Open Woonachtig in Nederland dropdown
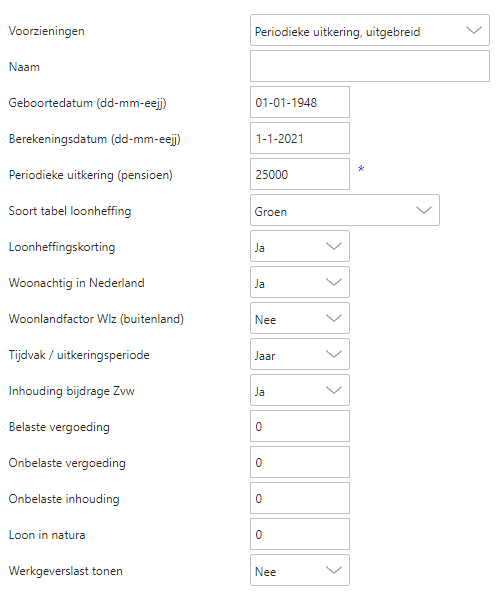The width and height of the screenshot is (500, 603). [x=300, y=282]
